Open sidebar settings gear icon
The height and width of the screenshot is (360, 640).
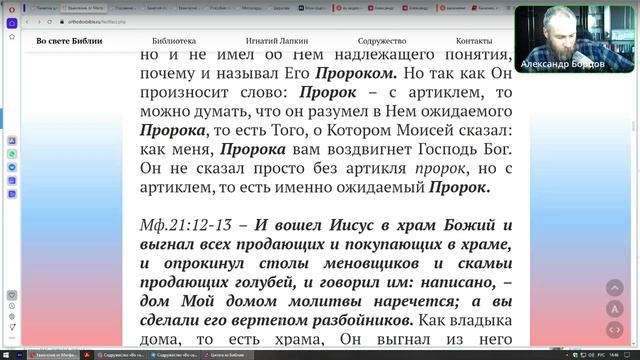[12, 316]
